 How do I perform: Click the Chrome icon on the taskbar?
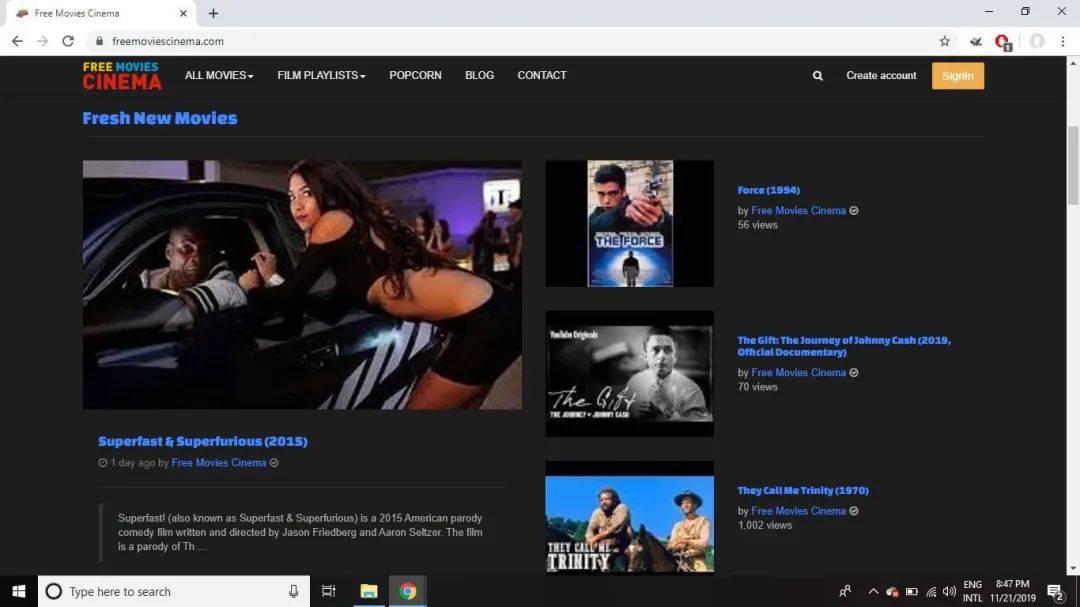(408, 591)
